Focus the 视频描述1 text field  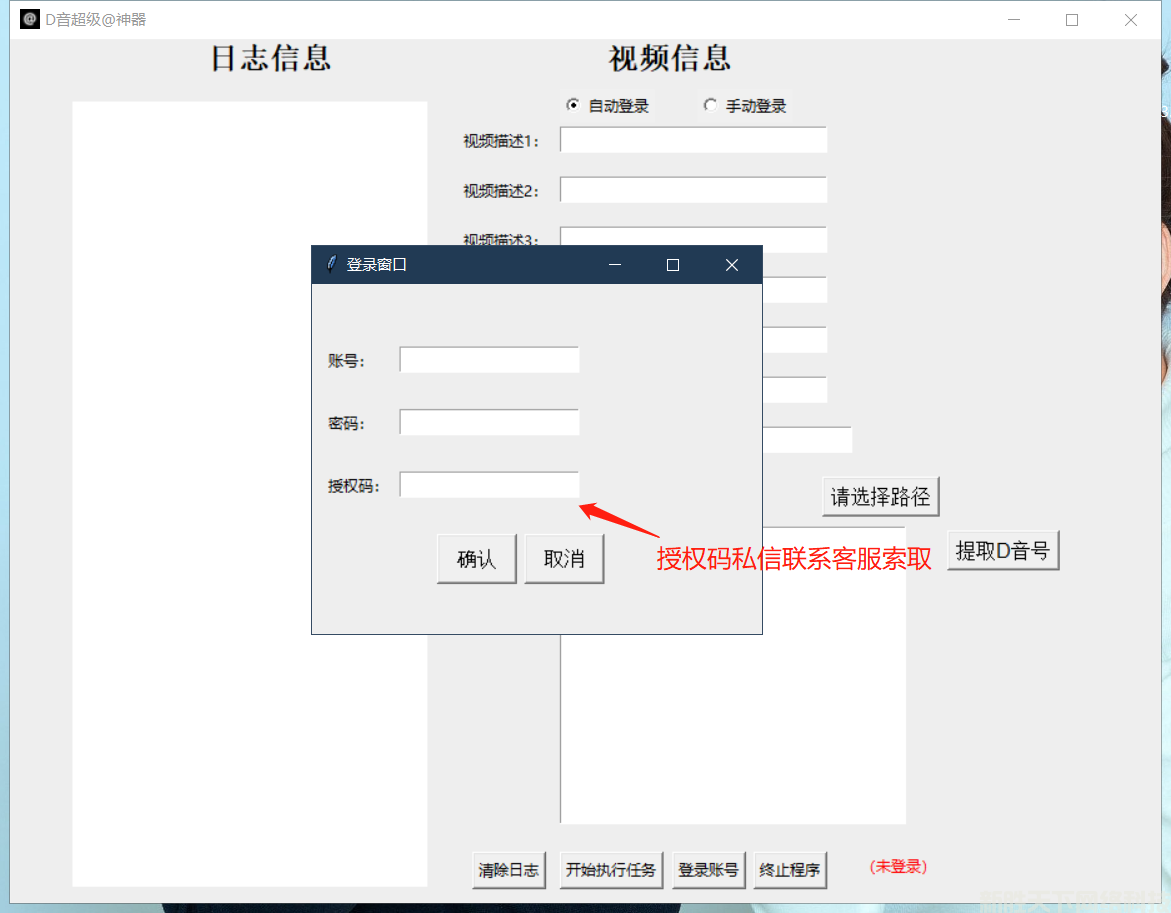[693, 140]
